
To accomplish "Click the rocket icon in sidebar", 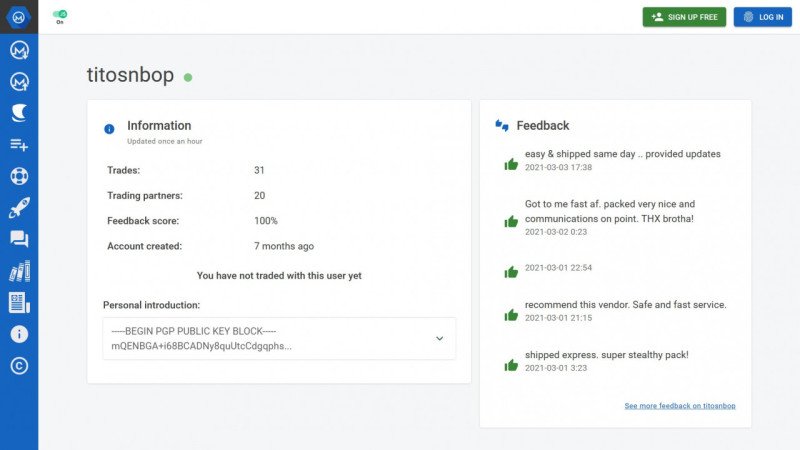I will 18,208.
